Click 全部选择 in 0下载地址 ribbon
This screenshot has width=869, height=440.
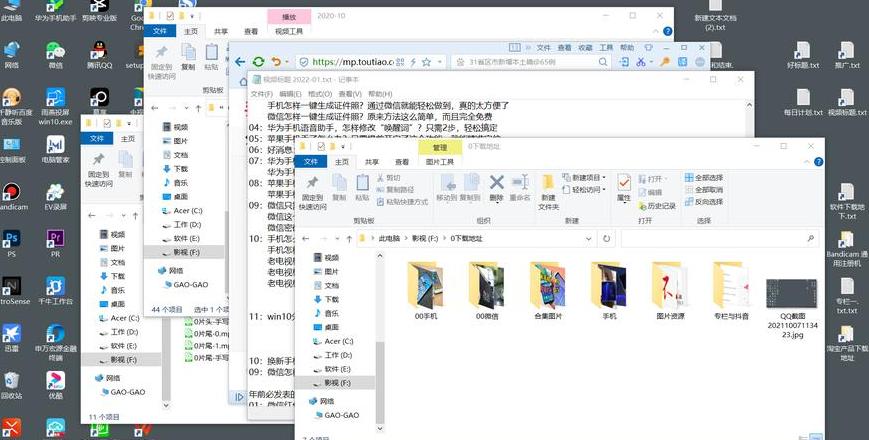(x=703, y=178)
